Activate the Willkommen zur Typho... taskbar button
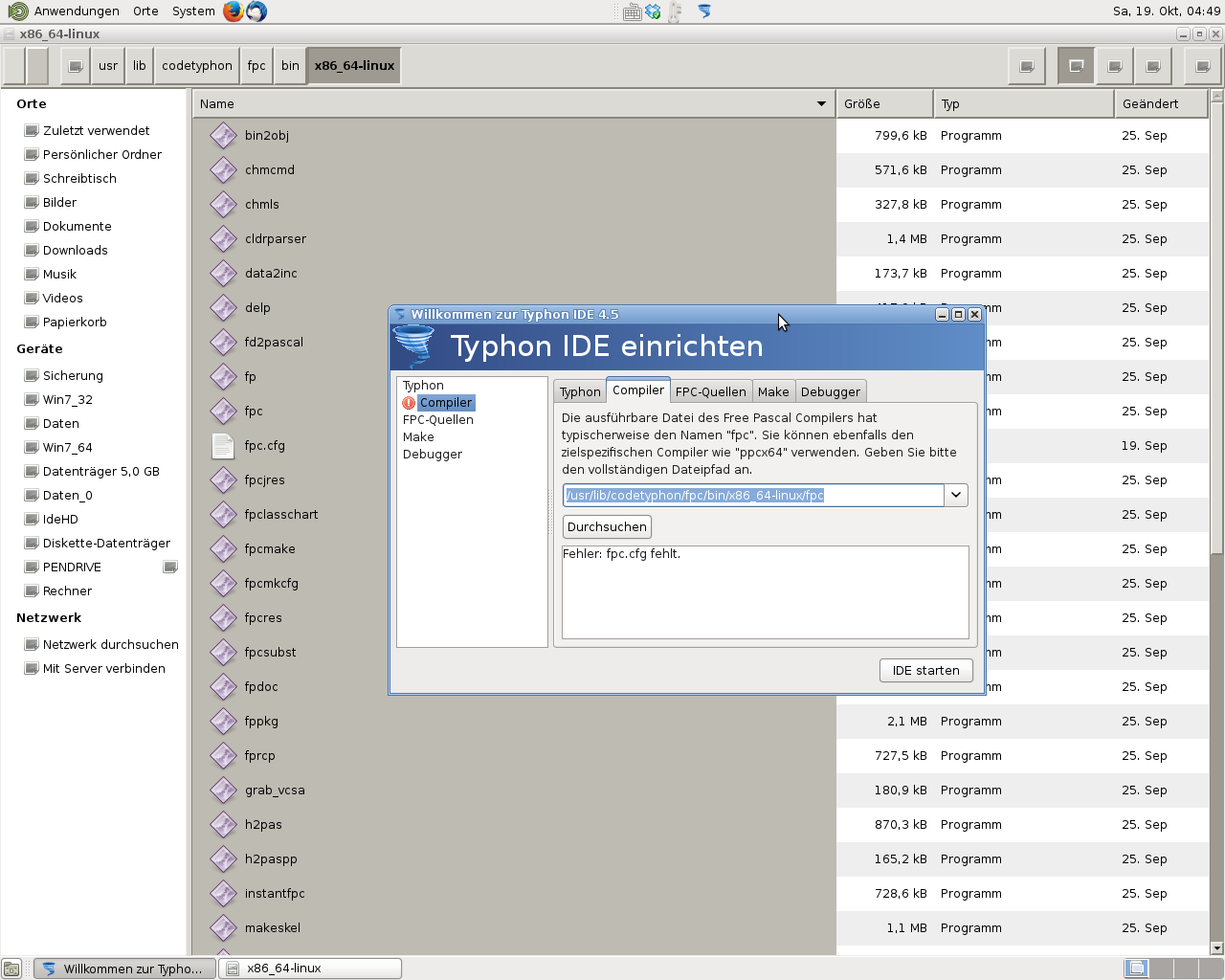 [x=124, y=969]
